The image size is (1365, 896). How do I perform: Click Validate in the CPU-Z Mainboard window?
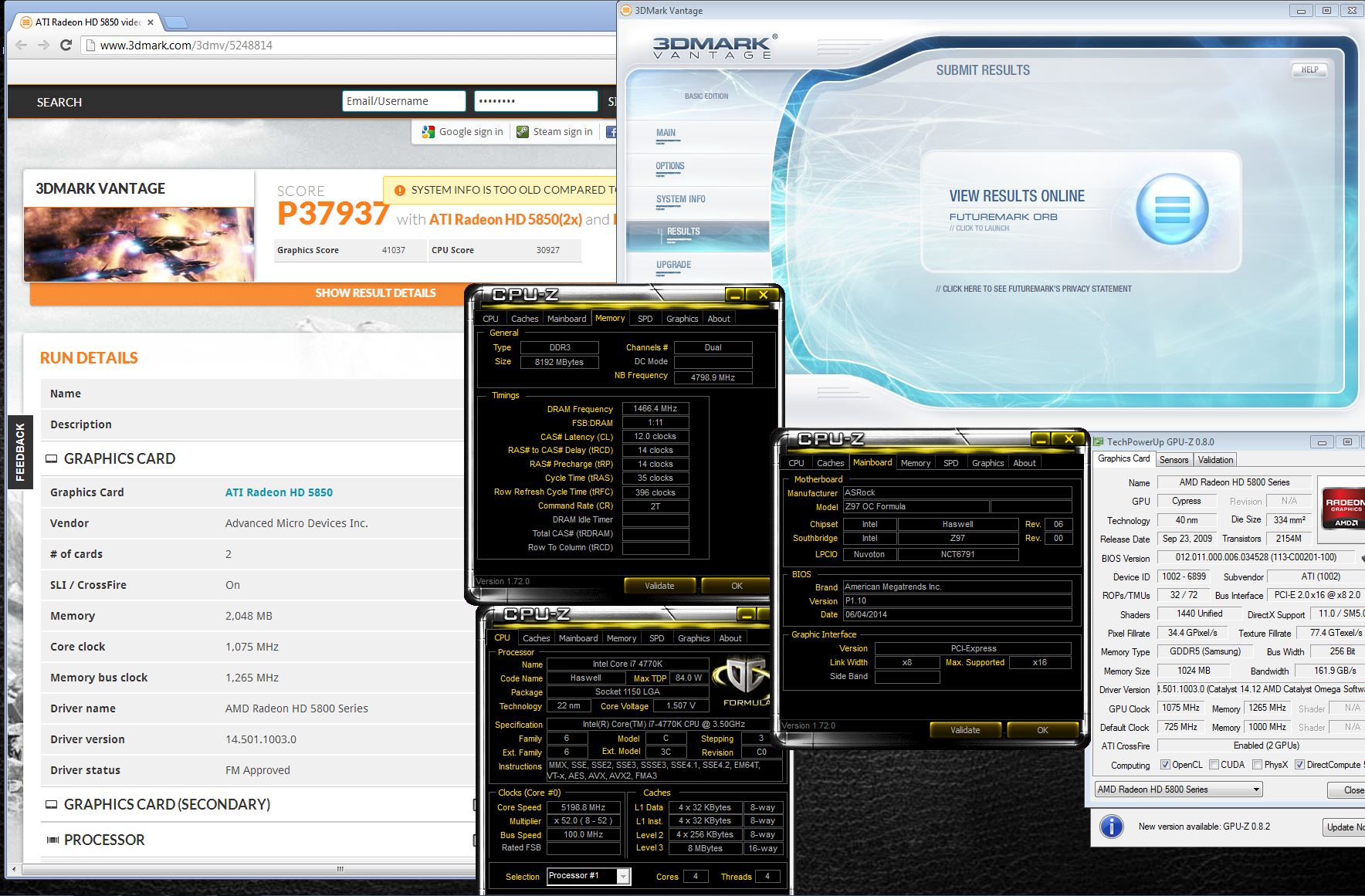tap(965, 730)
